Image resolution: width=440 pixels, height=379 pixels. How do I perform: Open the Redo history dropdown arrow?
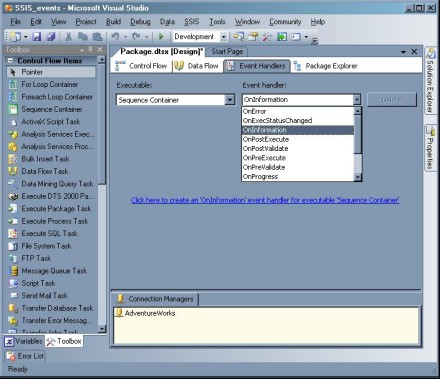146,37
